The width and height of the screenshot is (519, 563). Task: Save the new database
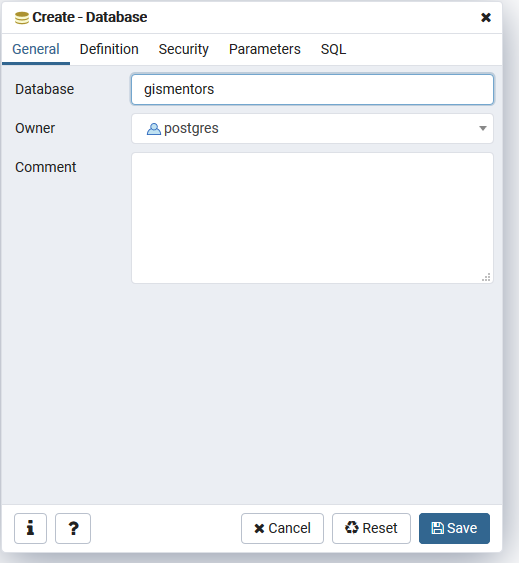454,528
